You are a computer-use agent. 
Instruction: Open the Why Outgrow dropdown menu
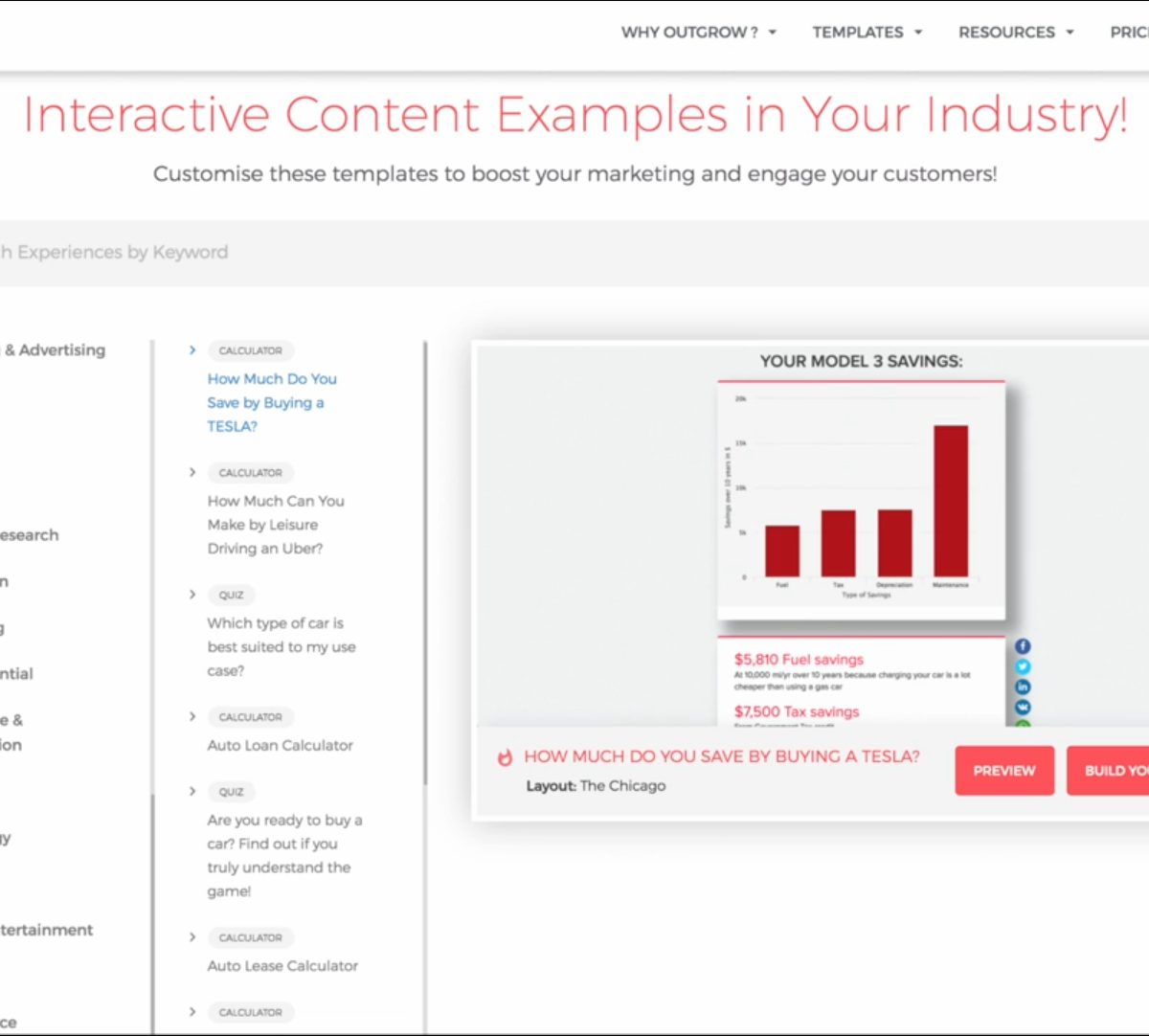(x=698, y=33)
